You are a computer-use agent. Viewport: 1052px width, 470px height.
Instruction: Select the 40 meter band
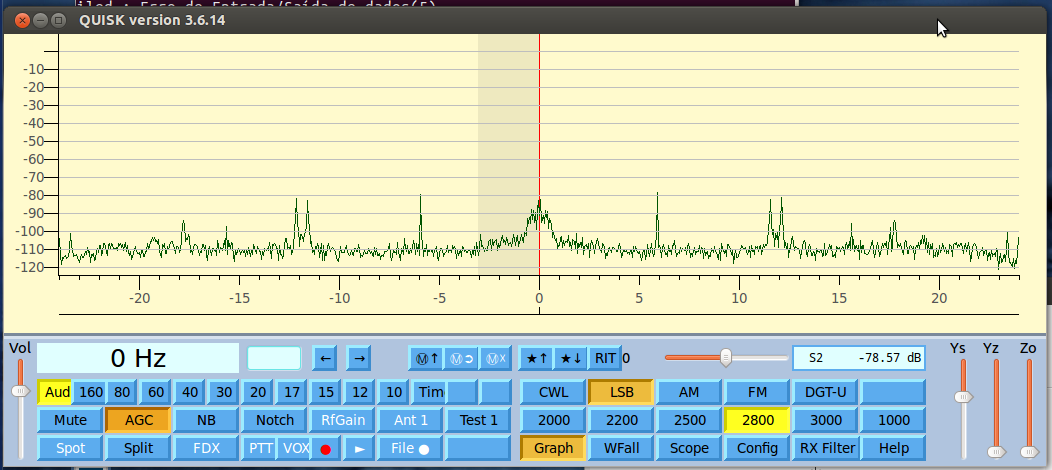pyautogui.click(x=190, y=392)
